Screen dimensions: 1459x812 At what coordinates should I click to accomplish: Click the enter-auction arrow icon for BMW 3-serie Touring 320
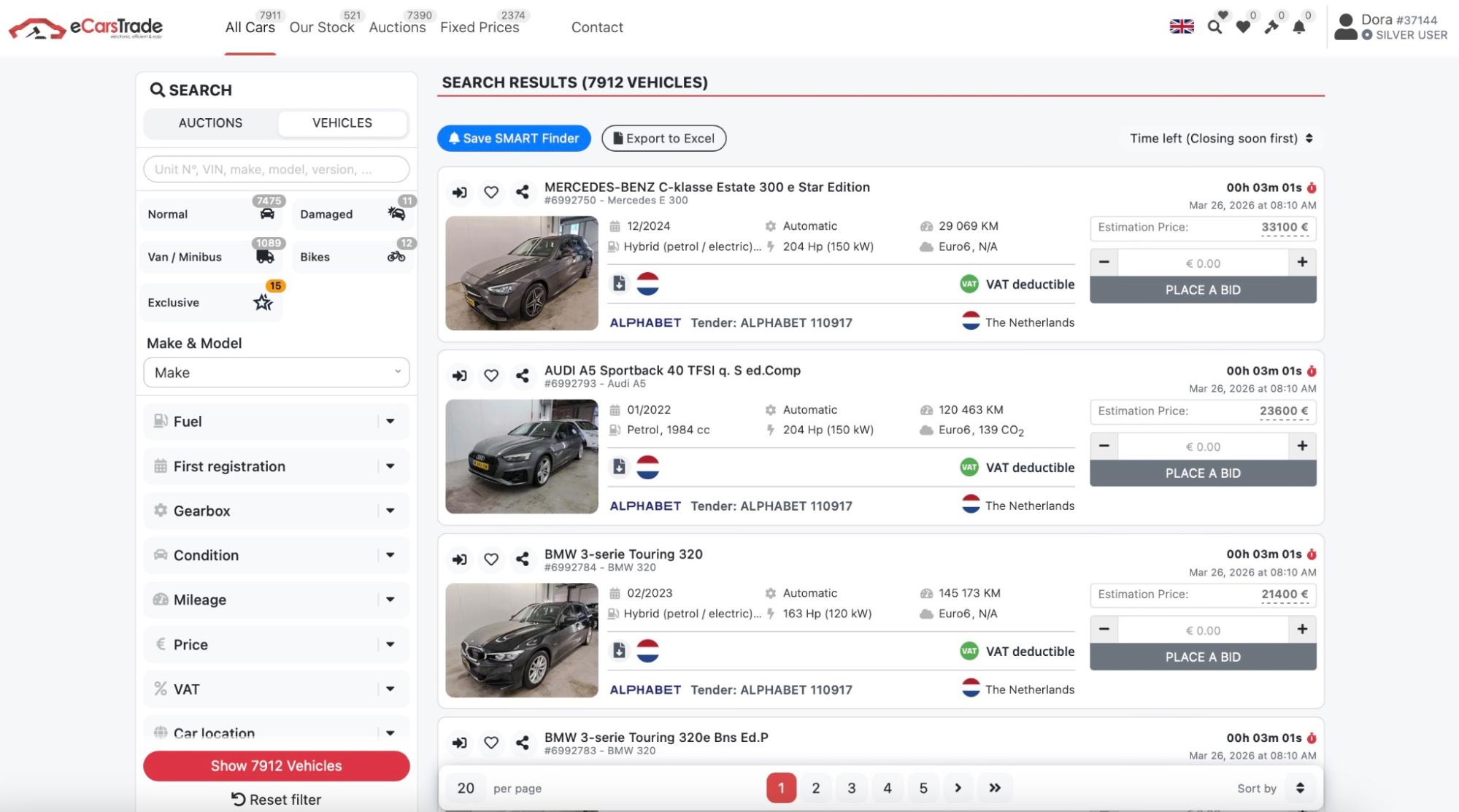coord(459,559)
